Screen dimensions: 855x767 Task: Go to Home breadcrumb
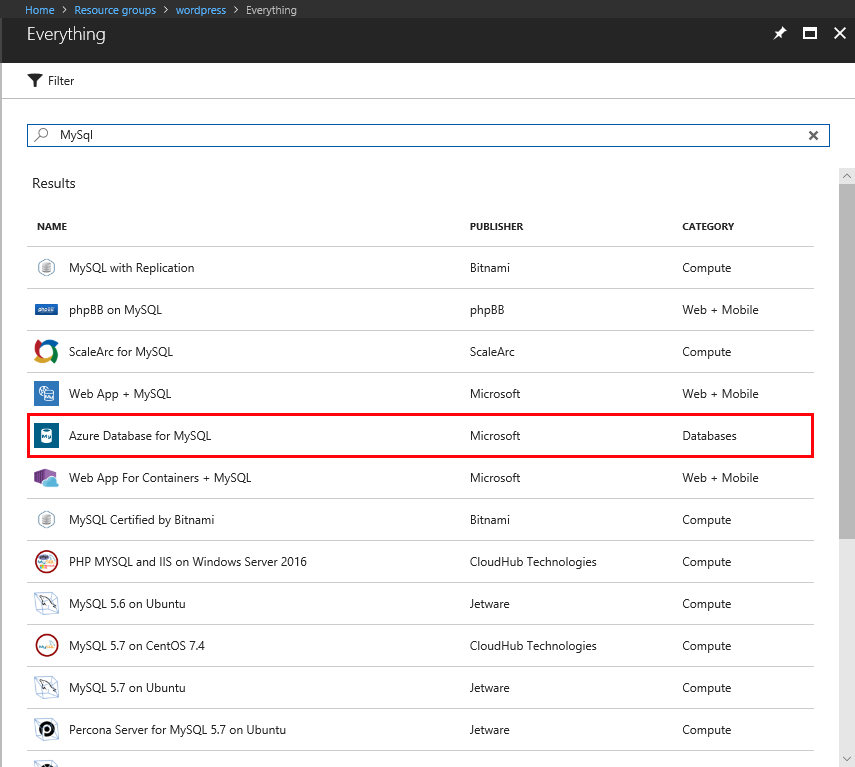(x=40, y=10)
